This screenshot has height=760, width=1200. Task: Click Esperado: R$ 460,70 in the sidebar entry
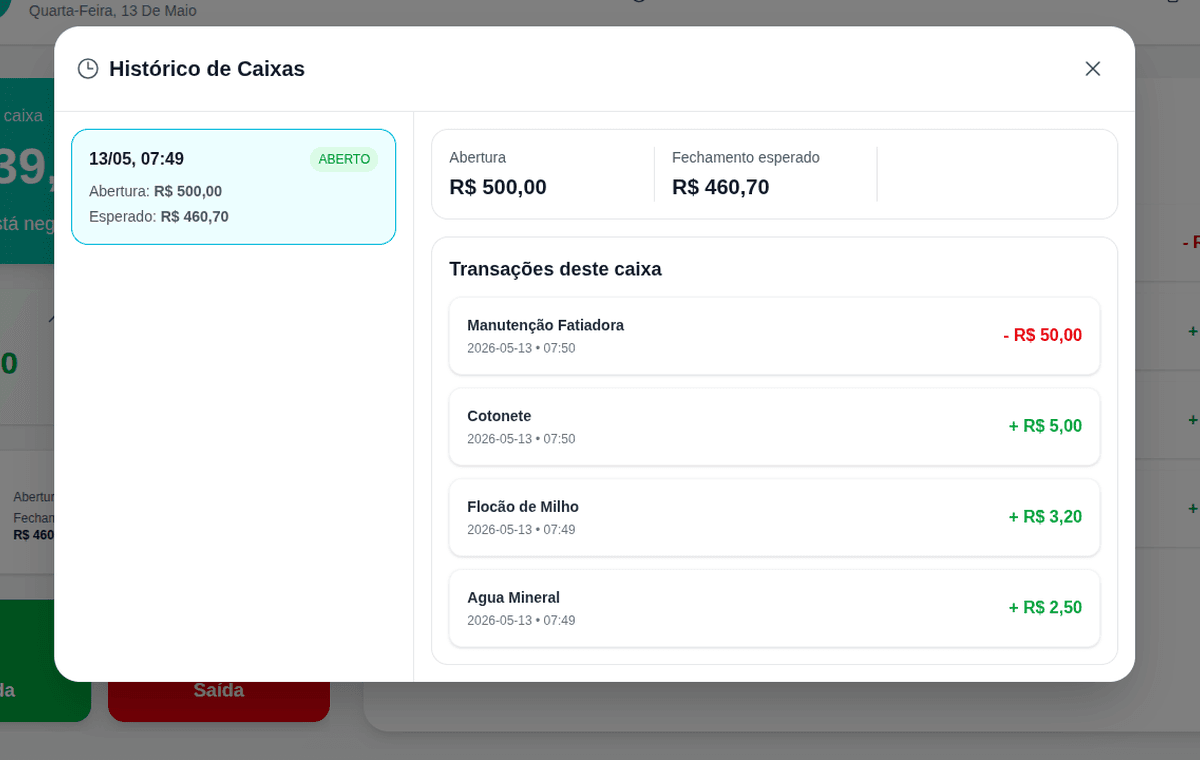pos(159,216)
